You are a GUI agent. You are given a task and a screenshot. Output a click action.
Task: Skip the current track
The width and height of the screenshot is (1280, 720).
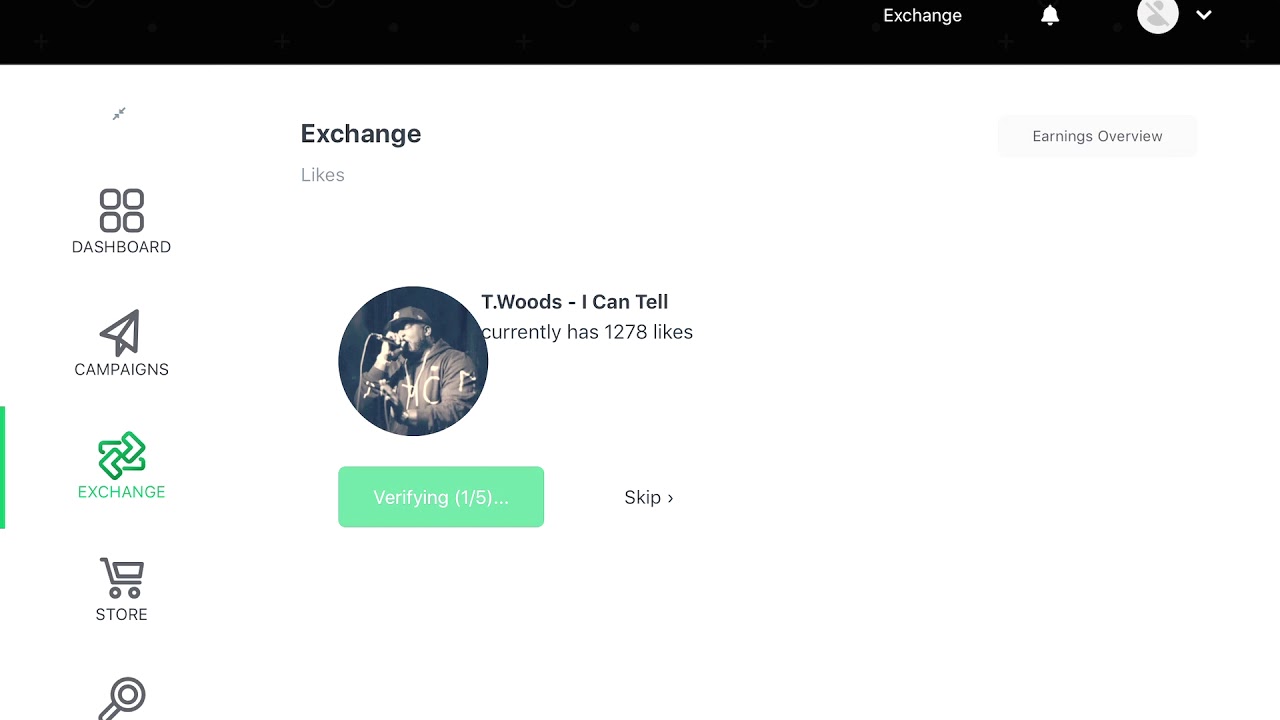(648, 497)
